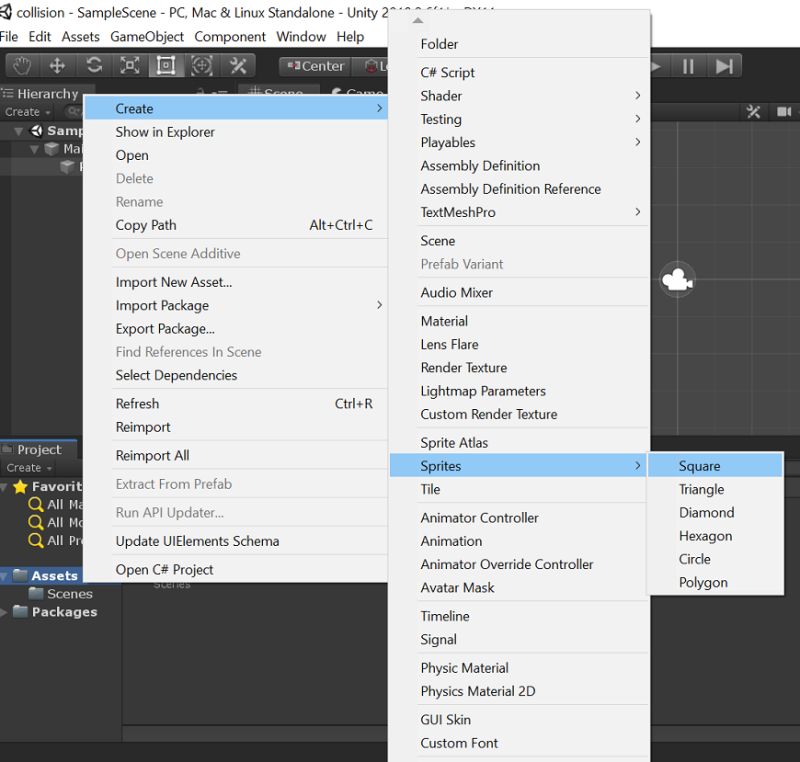Image resolution: width=800 pixels, height=762 pixels.
Task: Open the File menu
Action: point(9,37)
